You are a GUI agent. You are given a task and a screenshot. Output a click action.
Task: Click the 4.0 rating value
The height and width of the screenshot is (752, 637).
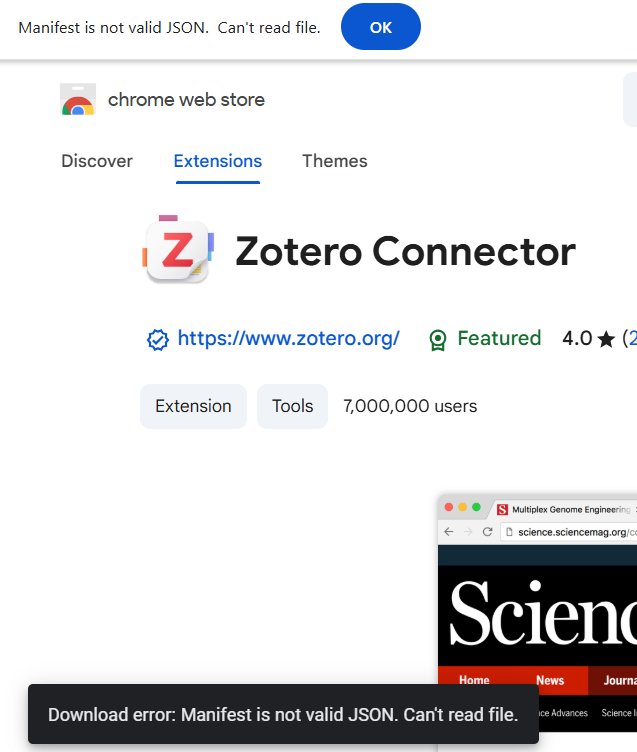click(577, 338)
